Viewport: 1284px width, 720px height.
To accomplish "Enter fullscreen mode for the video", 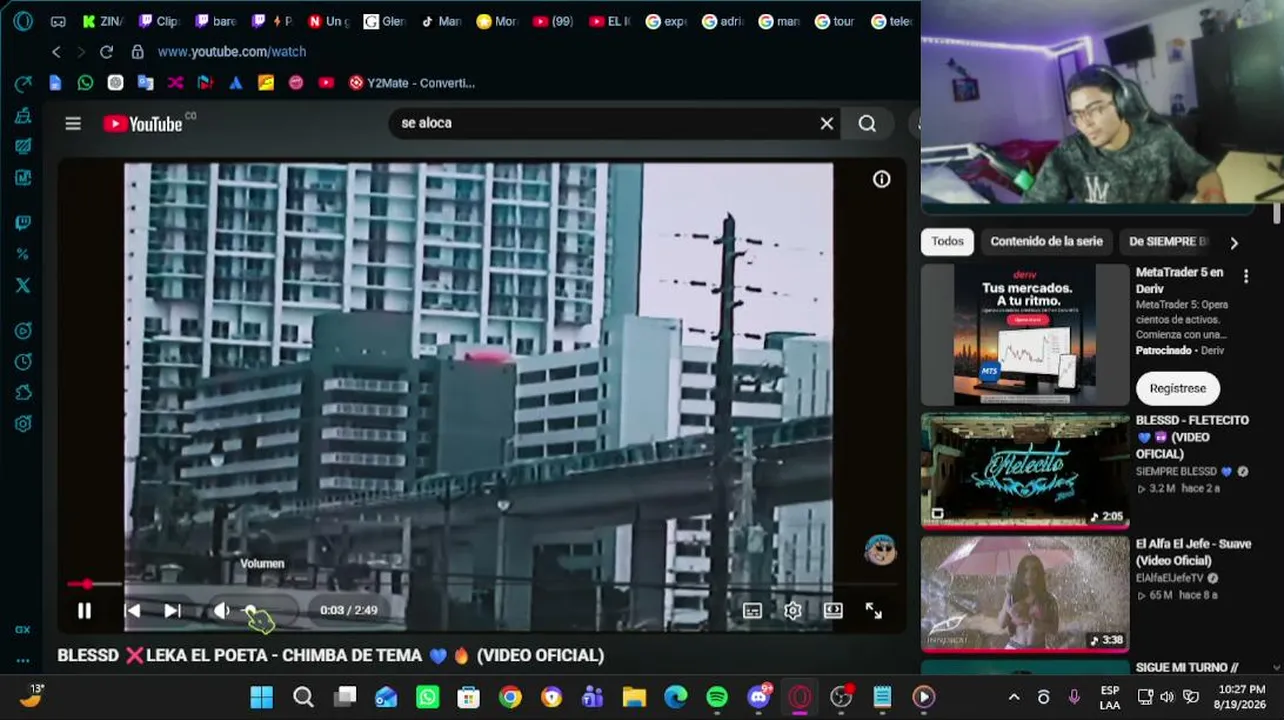I will pyautogui.click(x=873, y=611).
